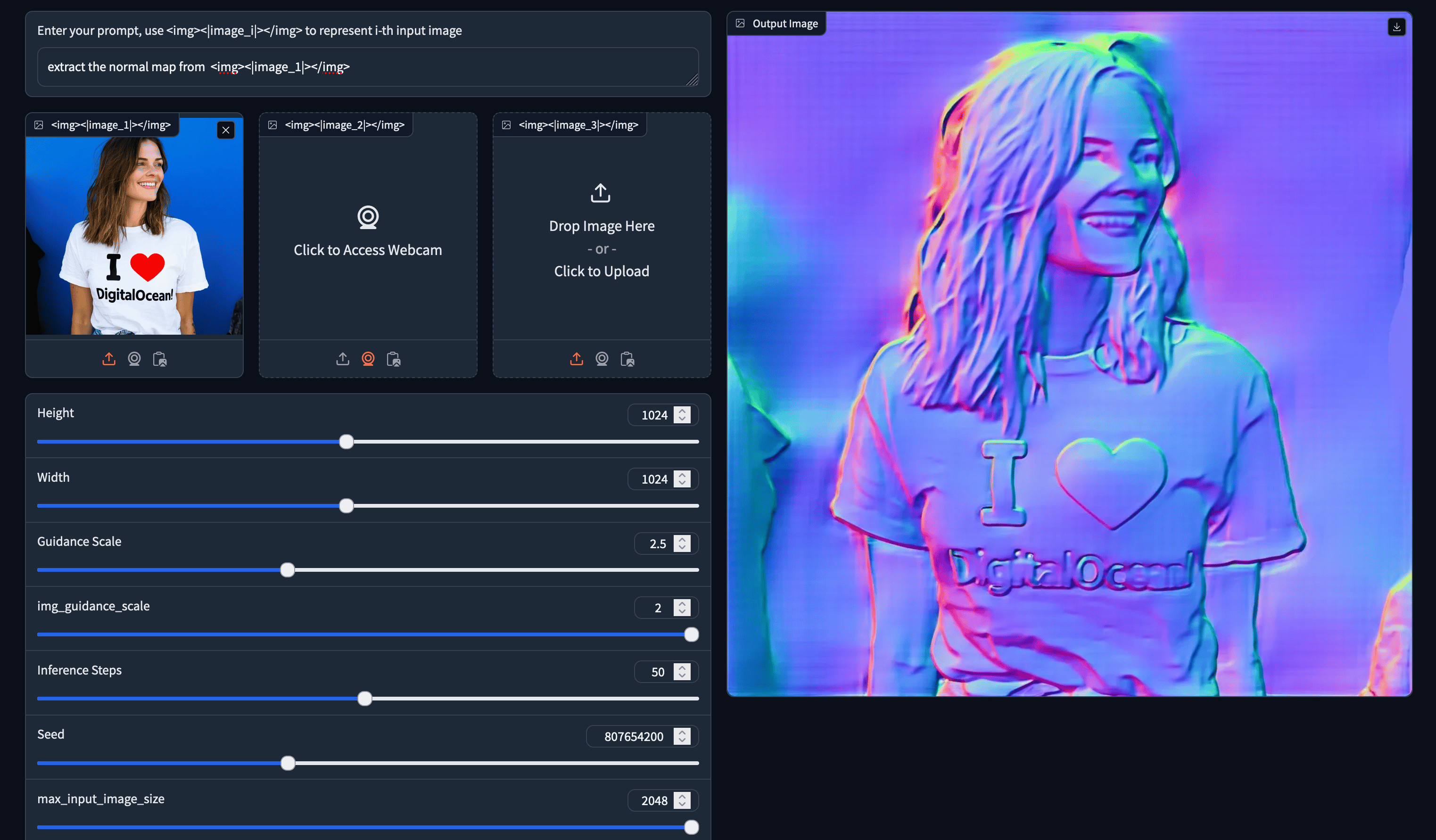Click the image icon beside the image_3 label
This screenshot has height=840, width=1436.
click(x=506, y=125)
